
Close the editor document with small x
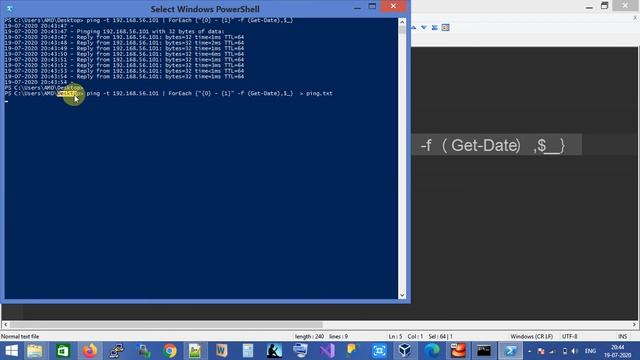click(635, 18)
